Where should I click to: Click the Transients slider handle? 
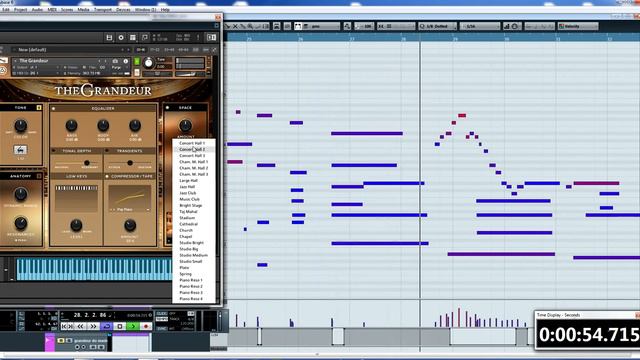130,163
